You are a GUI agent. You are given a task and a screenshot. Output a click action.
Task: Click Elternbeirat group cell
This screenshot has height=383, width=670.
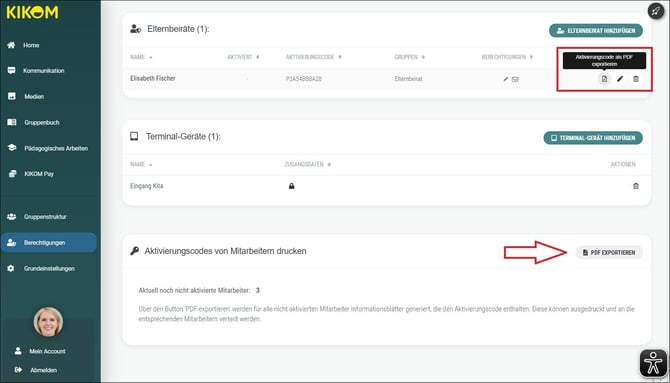(x=408, y=79)
